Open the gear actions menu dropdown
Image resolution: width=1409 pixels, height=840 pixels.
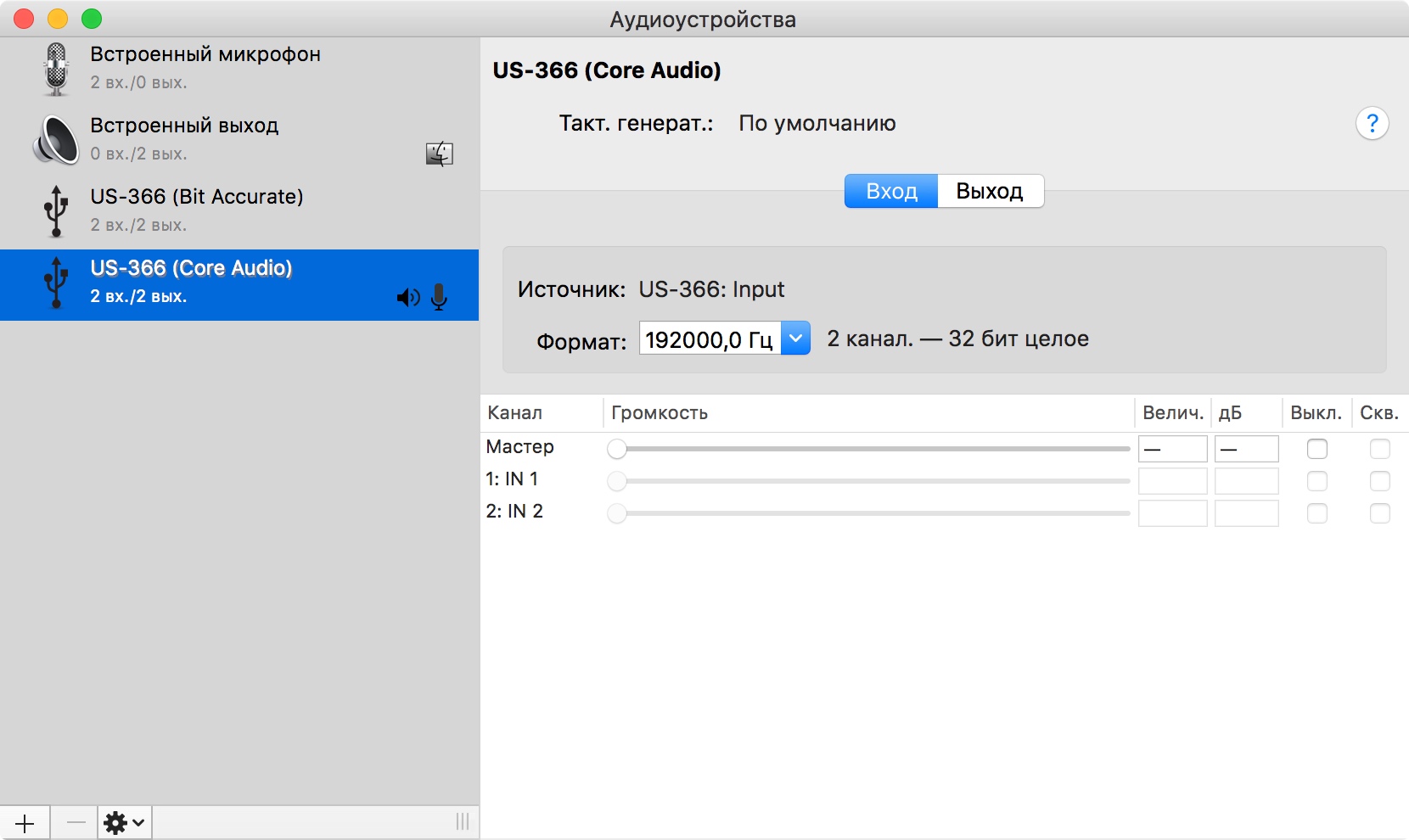click(x=124, y=823)
